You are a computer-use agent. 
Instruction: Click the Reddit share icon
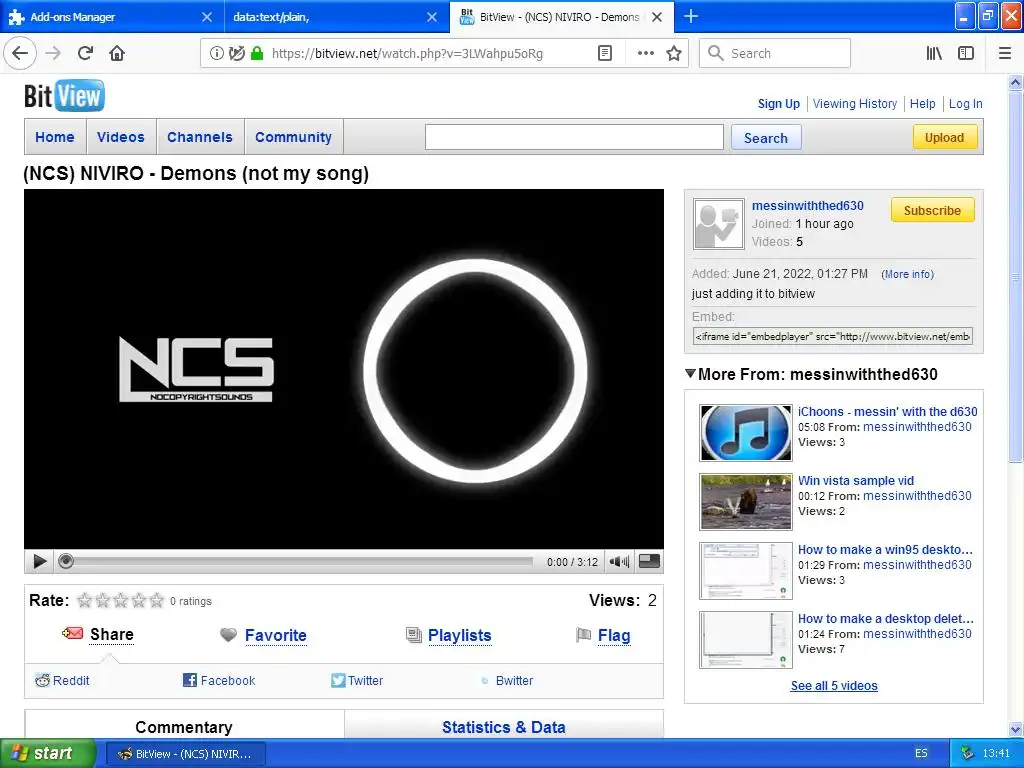tap(42, 680)
